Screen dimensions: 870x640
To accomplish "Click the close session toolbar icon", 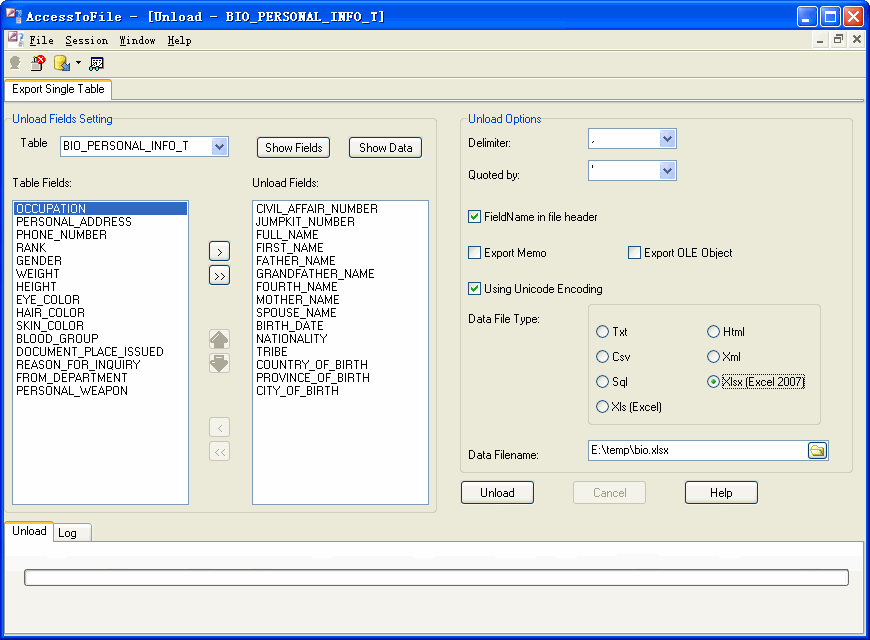I will (38, 63).
